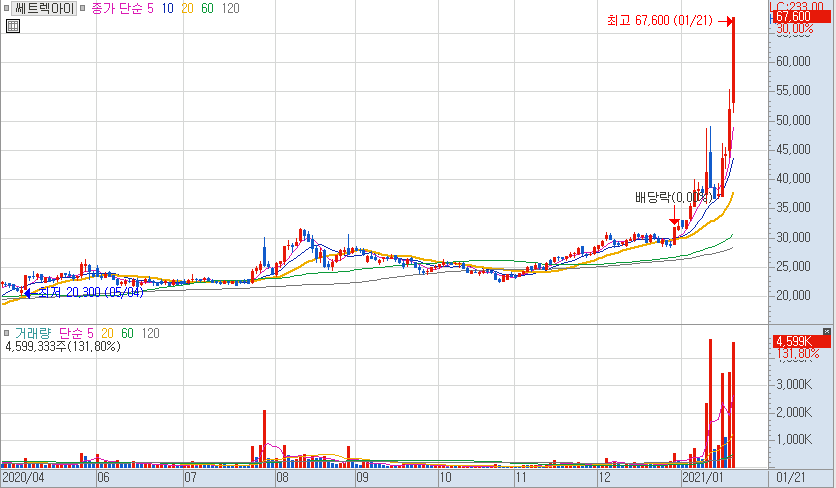Viewport: 836px width, 488px height.
Task: Click the 40,000 price axis label
Action: [793, 178]
